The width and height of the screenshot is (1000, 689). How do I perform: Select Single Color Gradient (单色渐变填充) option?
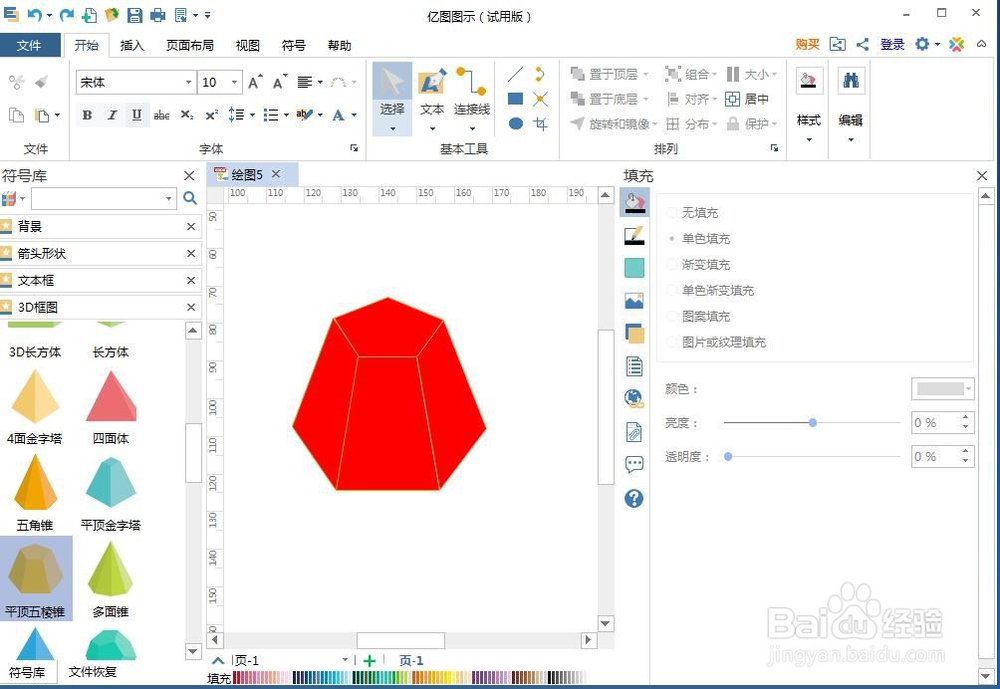(710, 290)
